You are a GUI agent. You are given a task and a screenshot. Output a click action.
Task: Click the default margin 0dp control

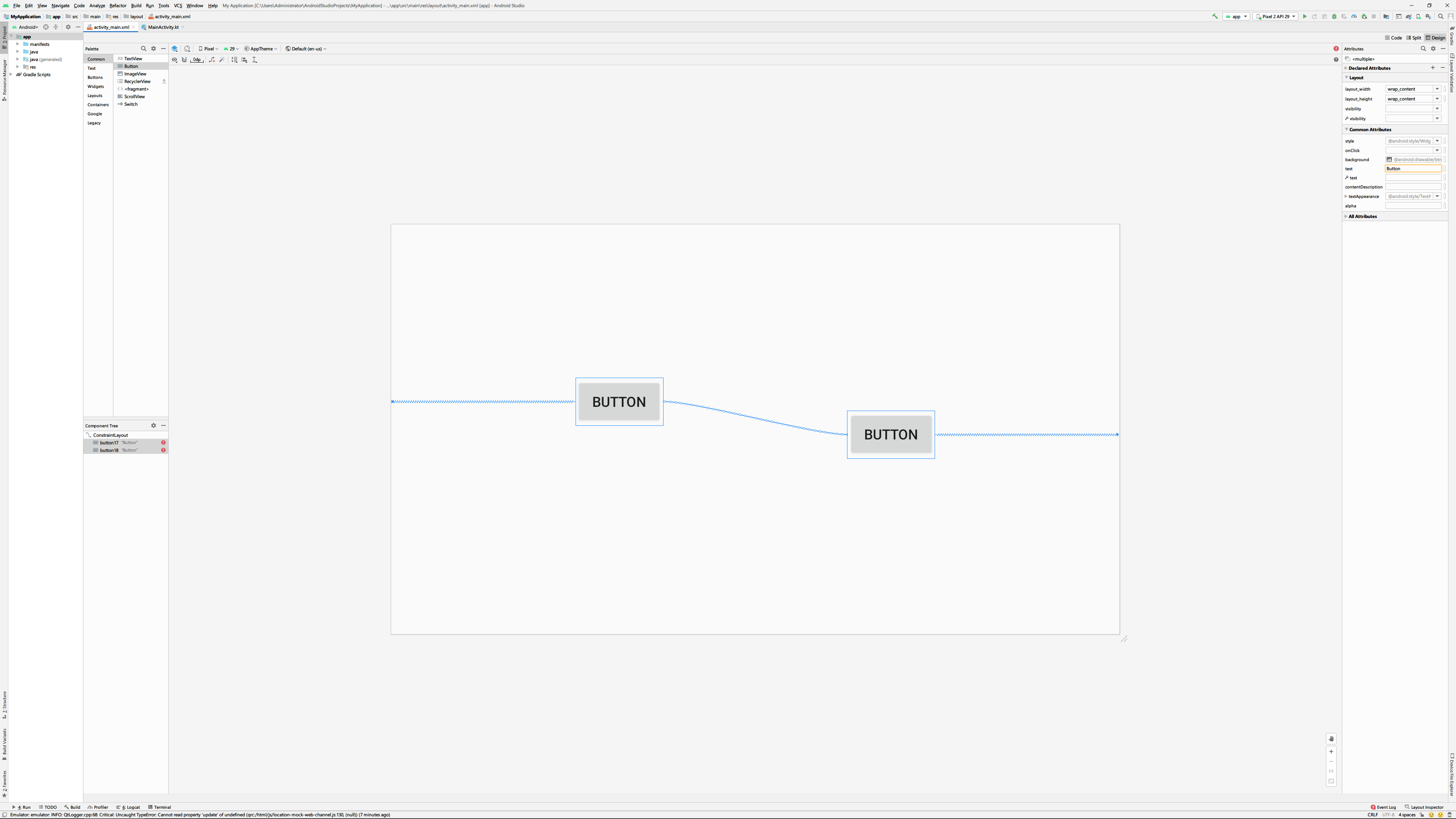197,60
